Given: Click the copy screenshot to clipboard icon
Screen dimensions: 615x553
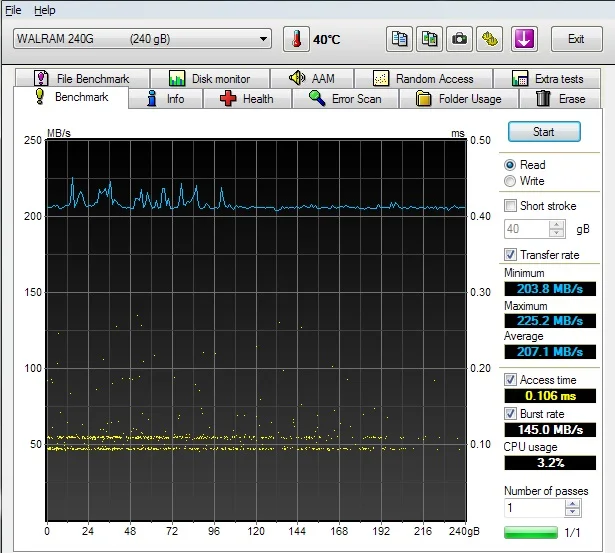Looking at the screenshot, I should tap(429, 39).
